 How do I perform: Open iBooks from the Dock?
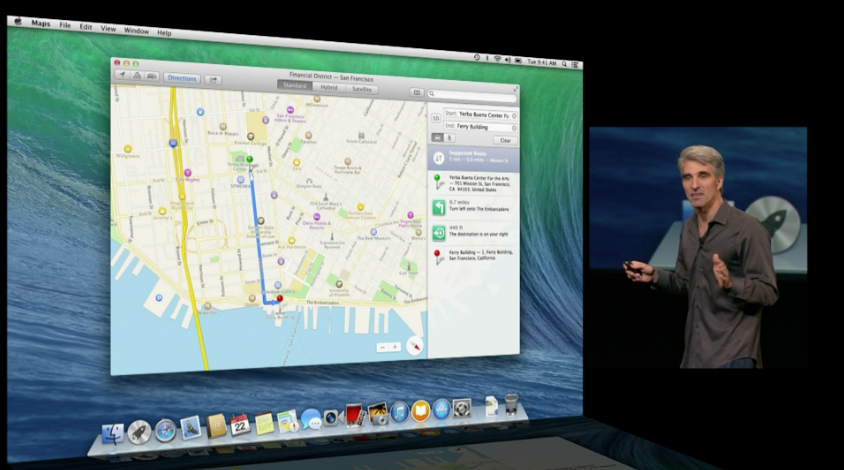[x=420, y=411]
